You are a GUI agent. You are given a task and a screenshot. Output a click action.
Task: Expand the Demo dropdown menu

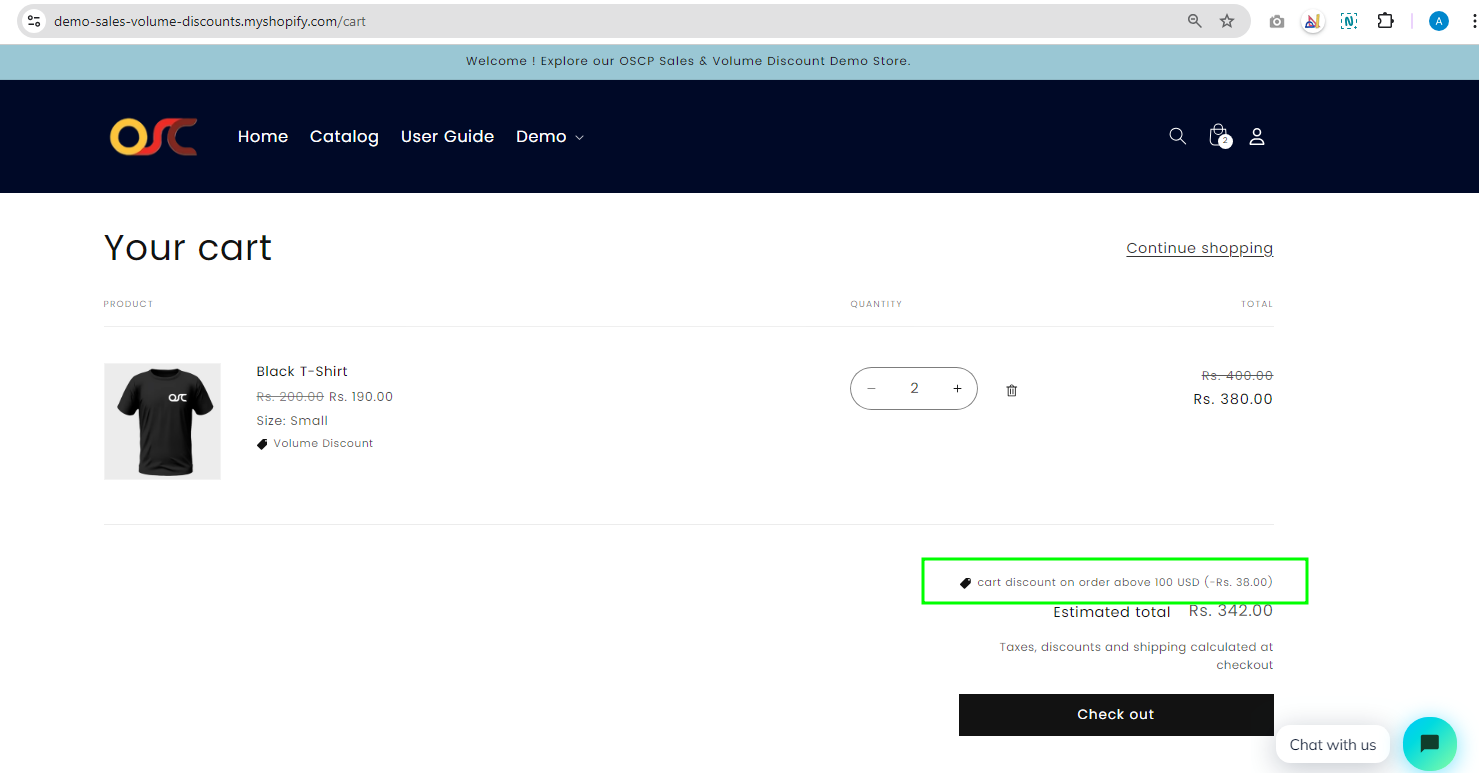point(549,137)
